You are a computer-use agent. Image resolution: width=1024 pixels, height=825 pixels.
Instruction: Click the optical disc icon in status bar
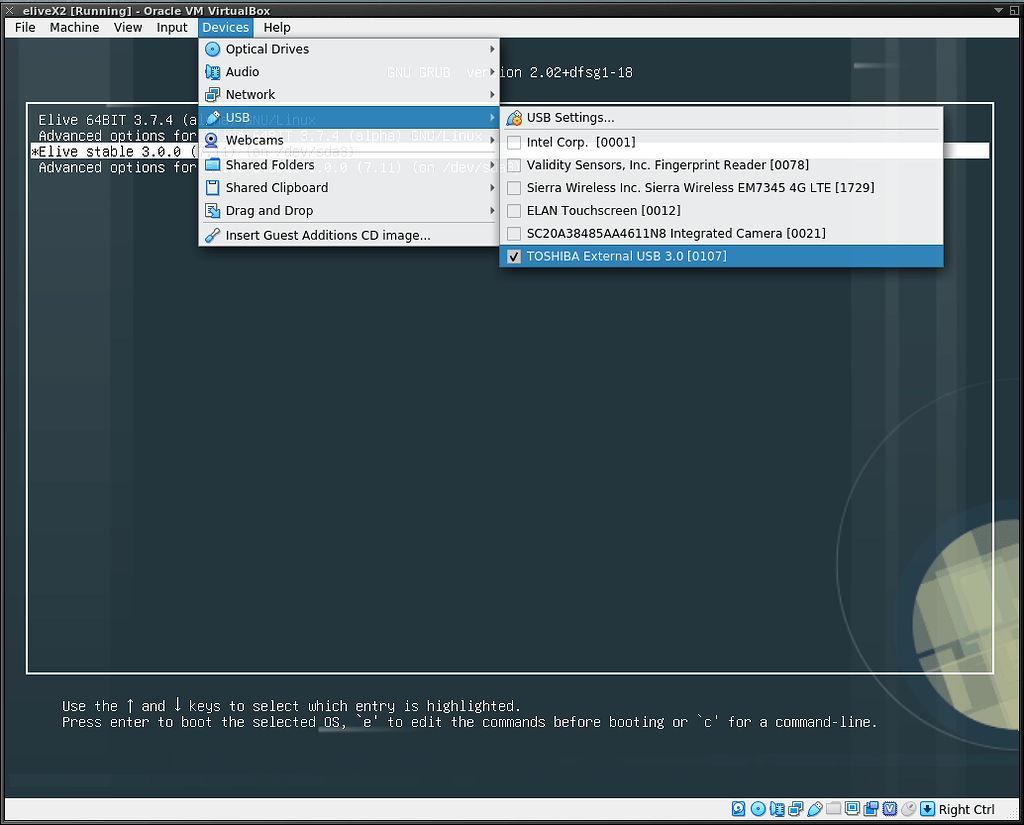(x=757, y=809)
